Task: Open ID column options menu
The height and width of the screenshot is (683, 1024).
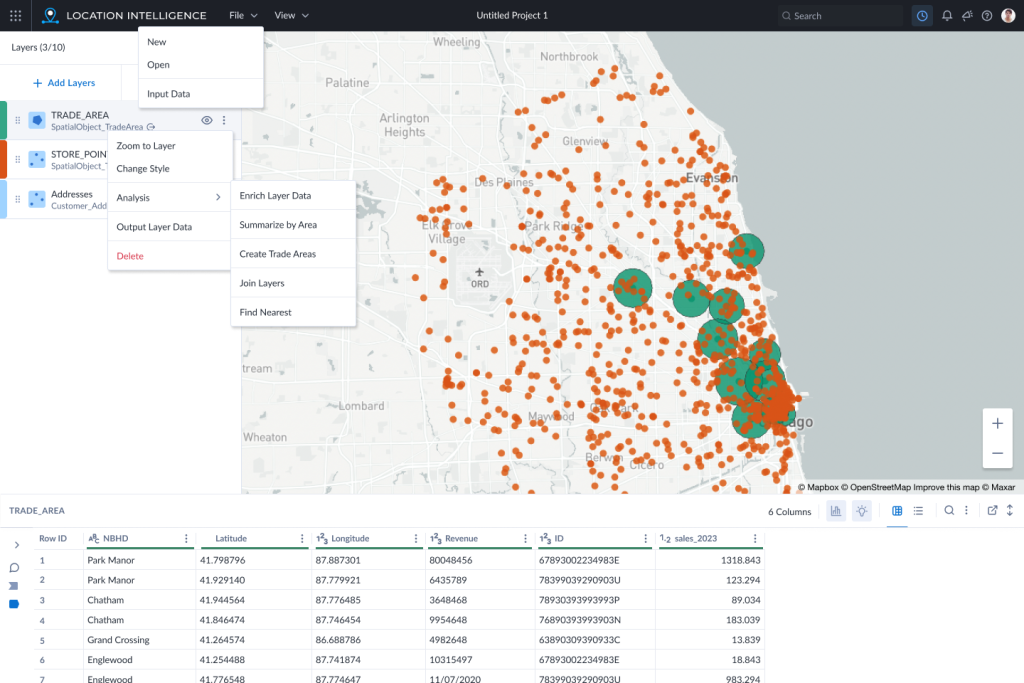Action: (x=645, y=539)
